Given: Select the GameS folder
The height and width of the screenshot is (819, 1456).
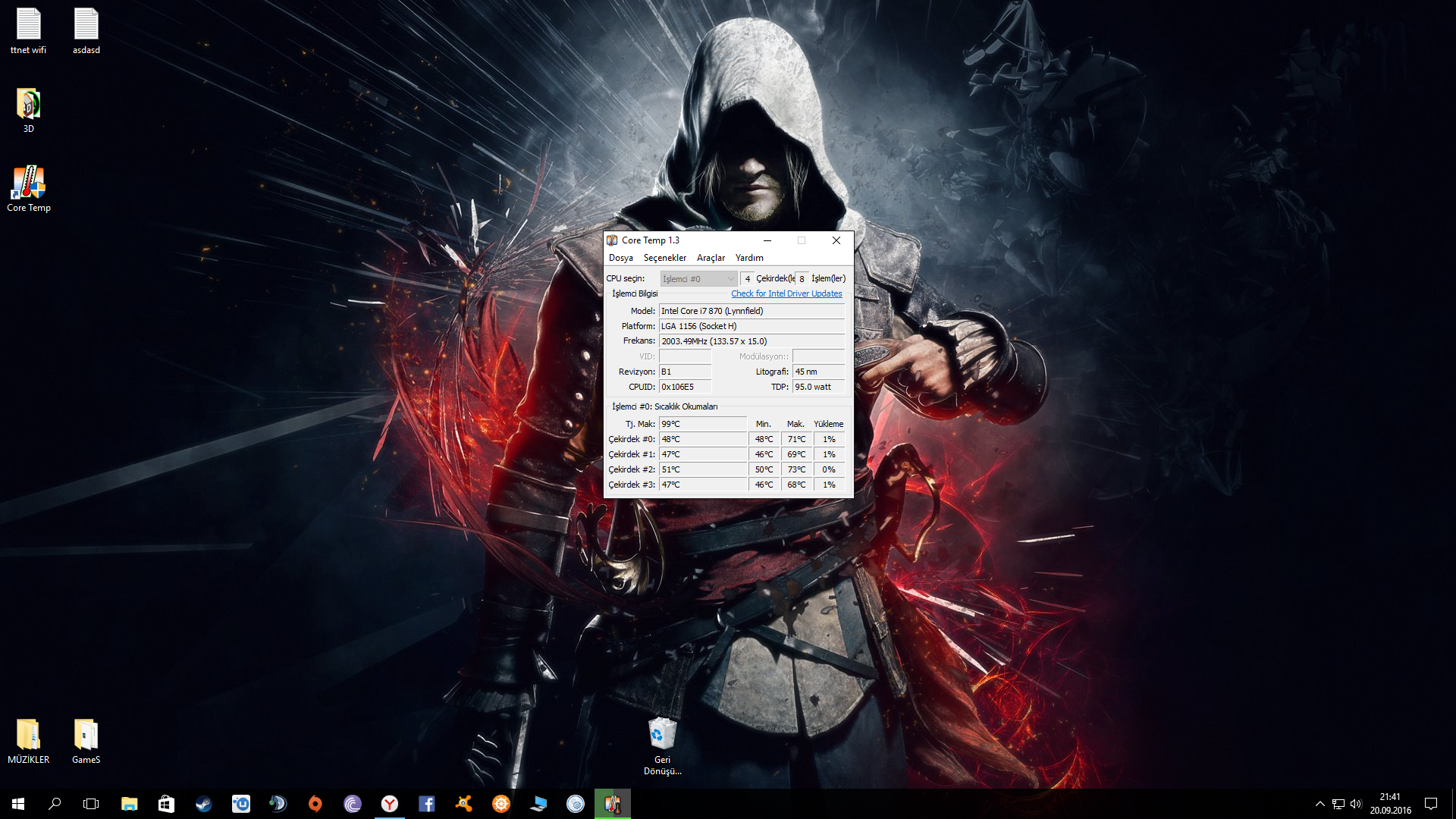Looking at the screenshot, I should click(86, 741).
